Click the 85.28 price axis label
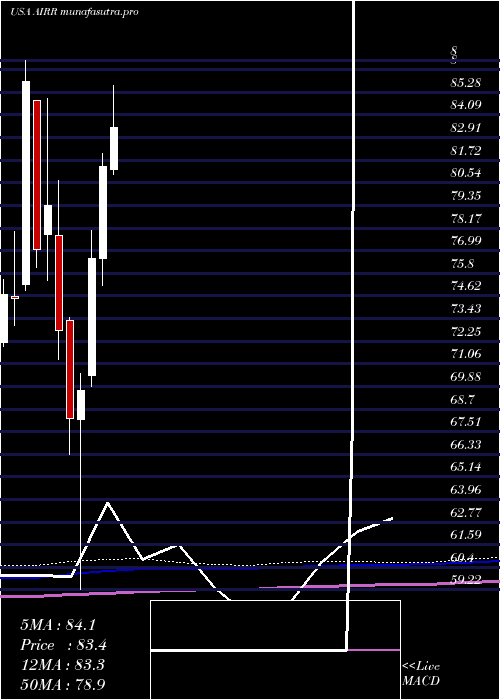Image resolution: width=500 pixels, height=700 pixels. click(466, 83)
